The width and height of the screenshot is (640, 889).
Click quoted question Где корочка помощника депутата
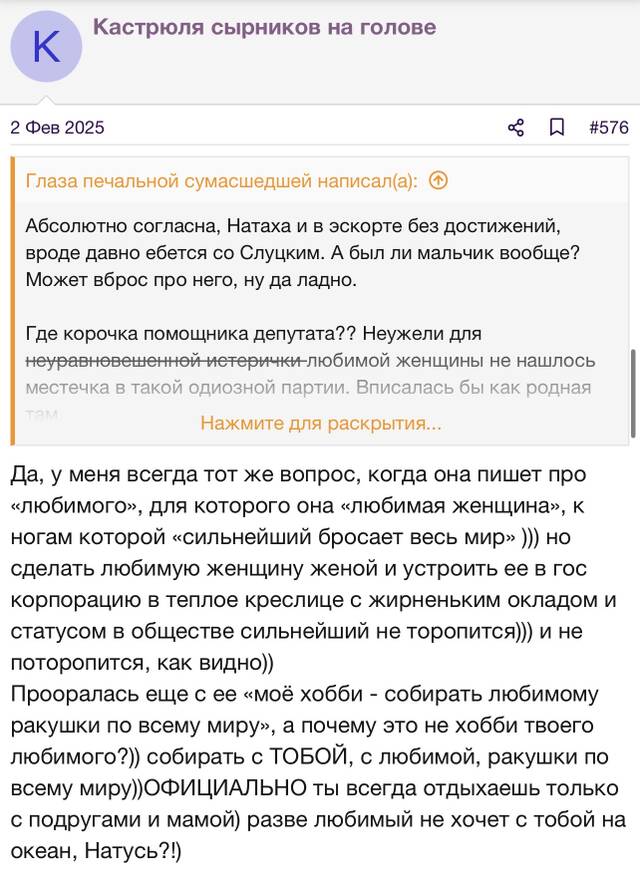[191, 334]
